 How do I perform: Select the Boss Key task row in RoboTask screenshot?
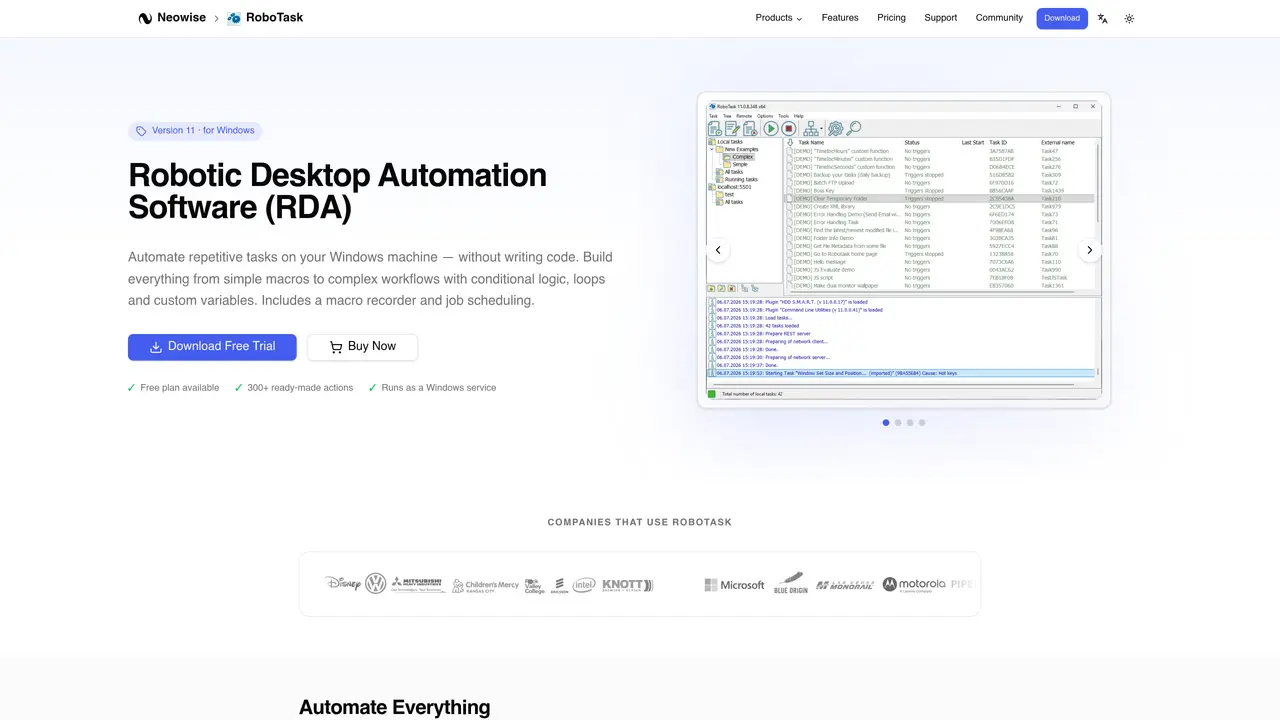[941, 190]
